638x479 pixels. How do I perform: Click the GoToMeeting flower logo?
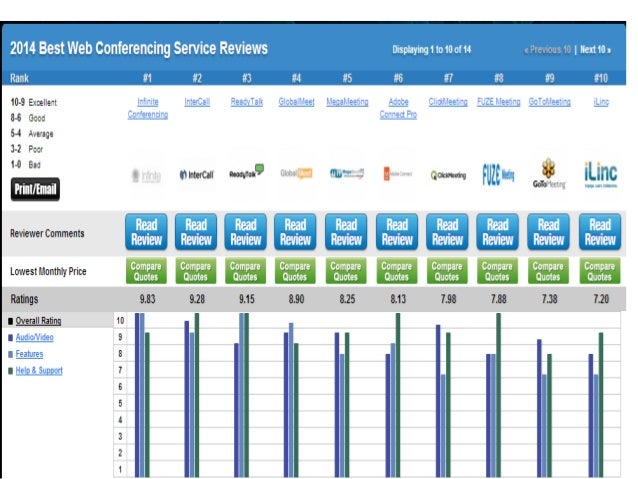[549, 174]
